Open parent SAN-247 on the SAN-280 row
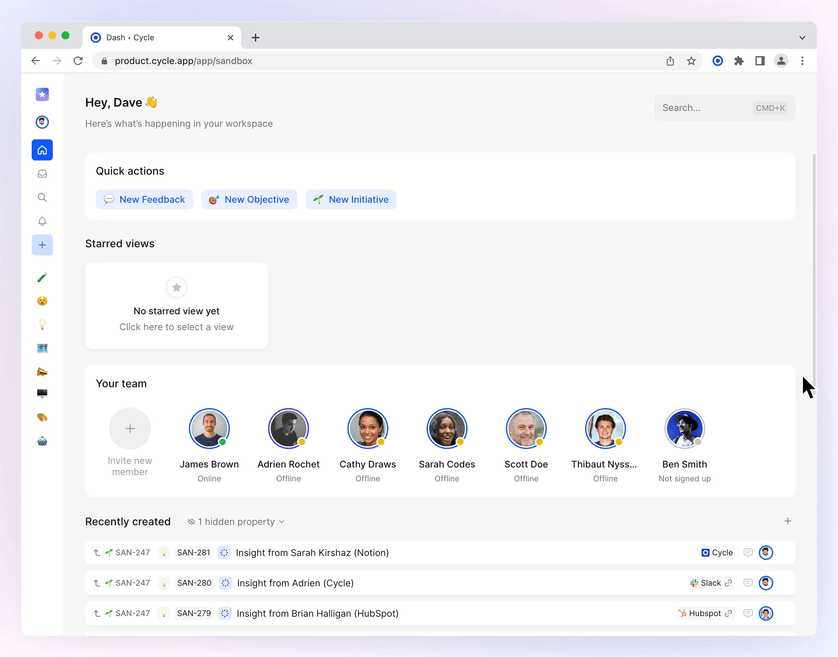838x657 pixels. pos(127,583)
